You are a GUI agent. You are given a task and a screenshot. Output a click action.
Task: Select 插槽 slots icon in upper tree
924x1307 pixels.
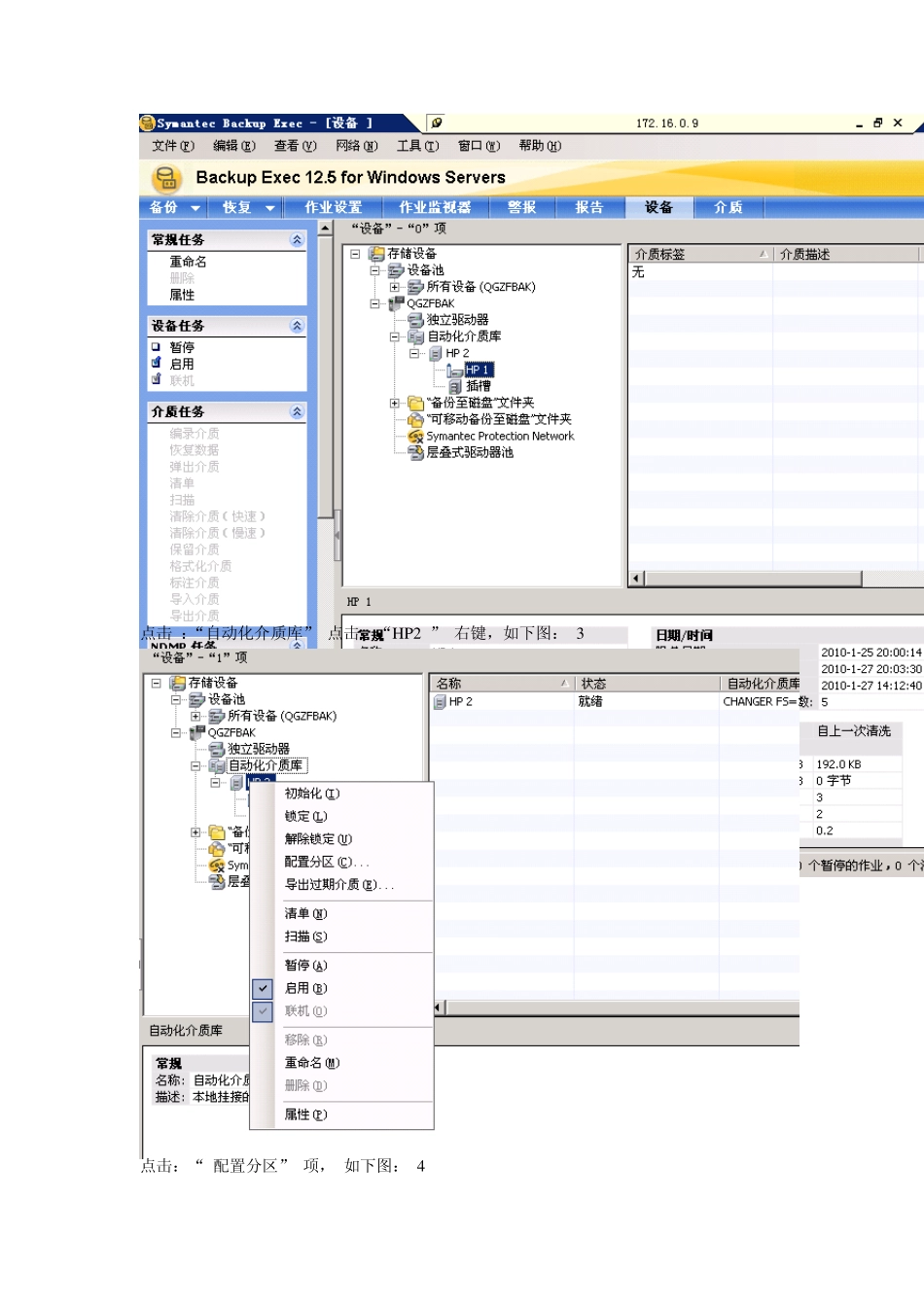(x=455, y=386)
